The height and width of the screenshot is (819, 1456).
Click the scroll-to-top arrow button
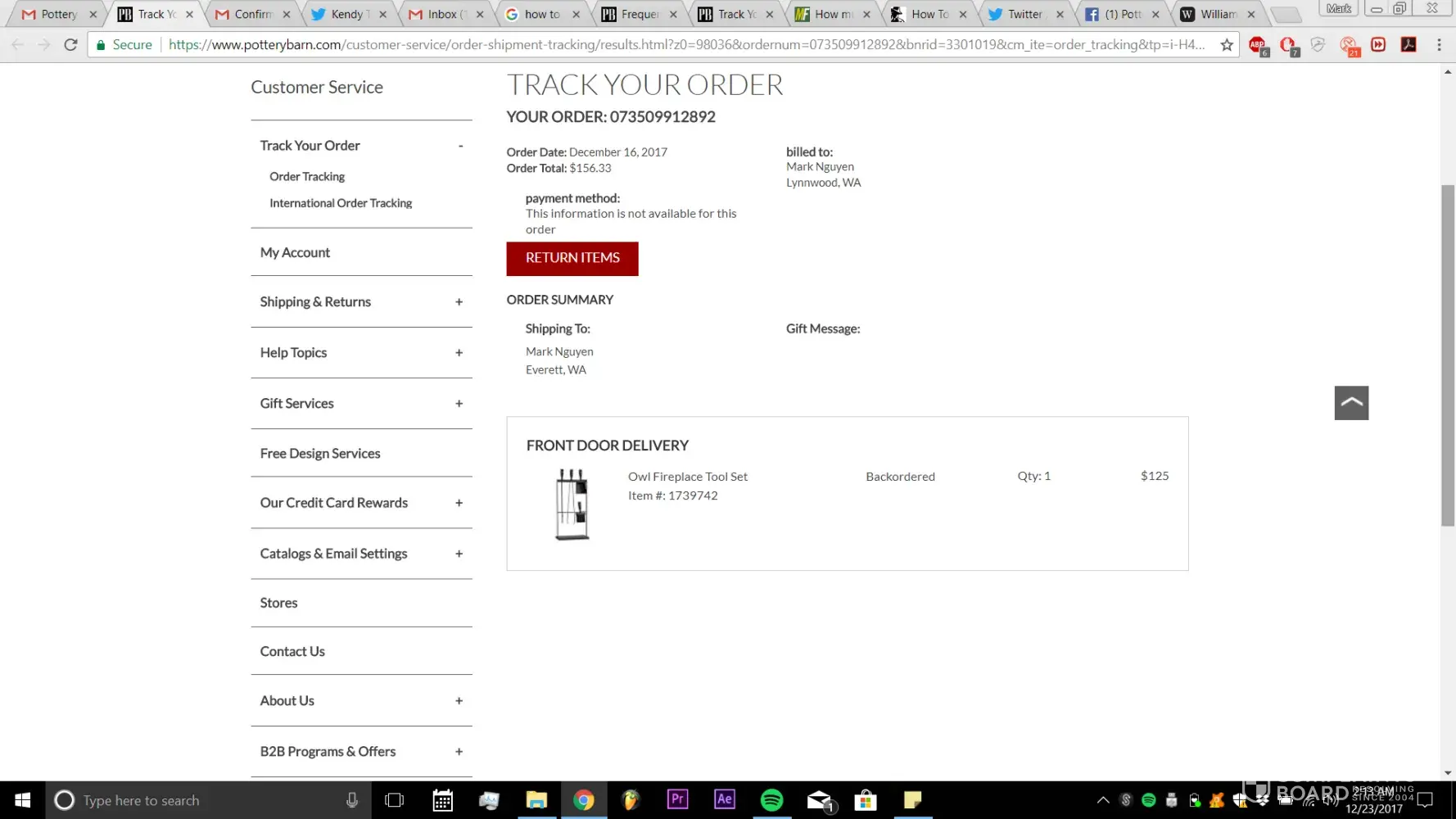(x=1351, y=403)
